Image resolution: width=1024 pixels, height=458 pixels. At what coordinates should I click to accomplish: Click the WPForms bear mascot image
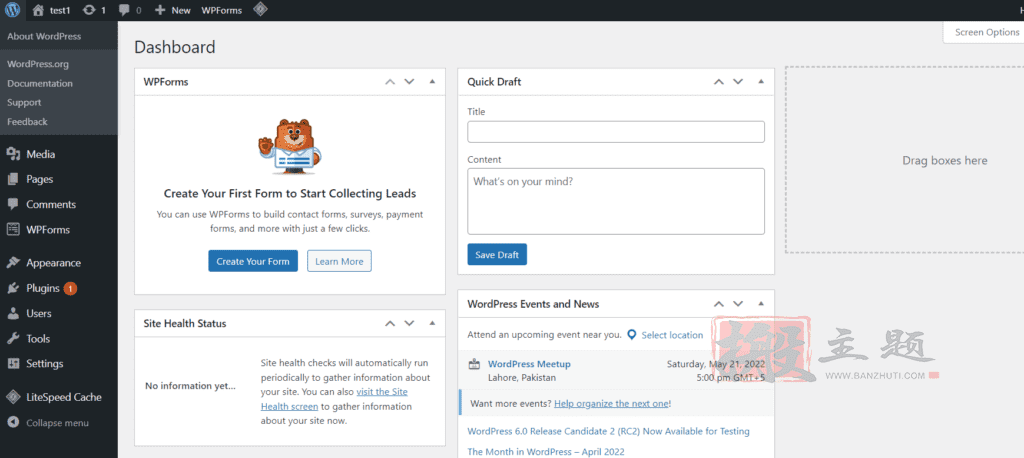point(290,146)
